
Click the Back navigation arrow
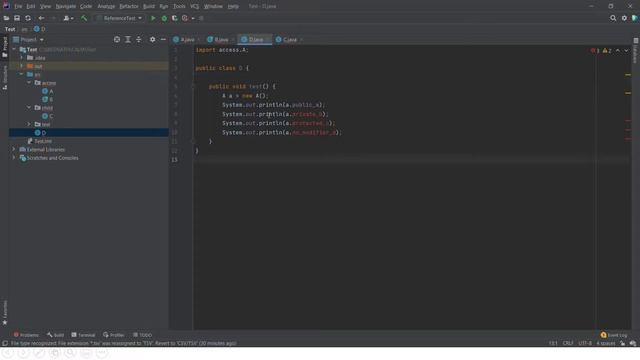[41, 18]
